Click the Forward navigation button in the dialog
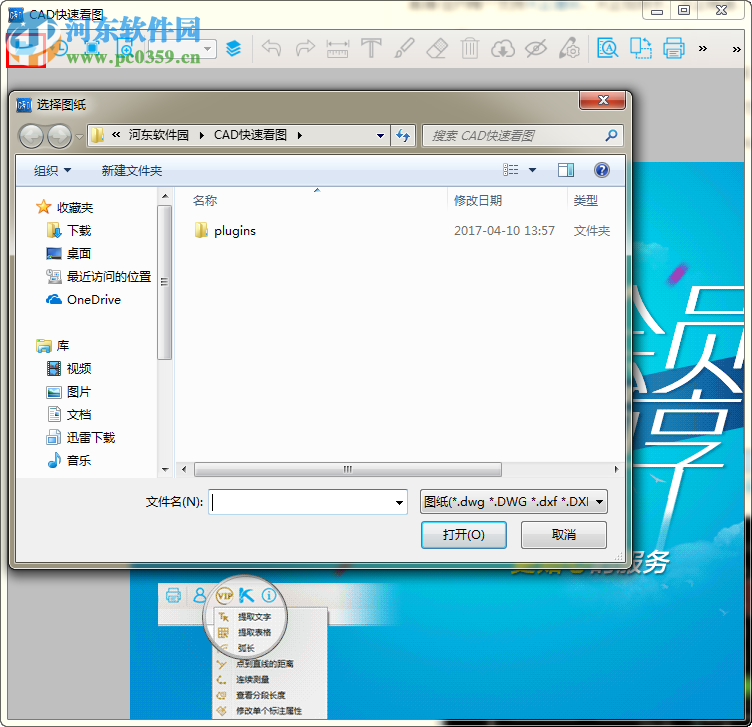This screenshot has width=752, height=727. tap(59, 136)
